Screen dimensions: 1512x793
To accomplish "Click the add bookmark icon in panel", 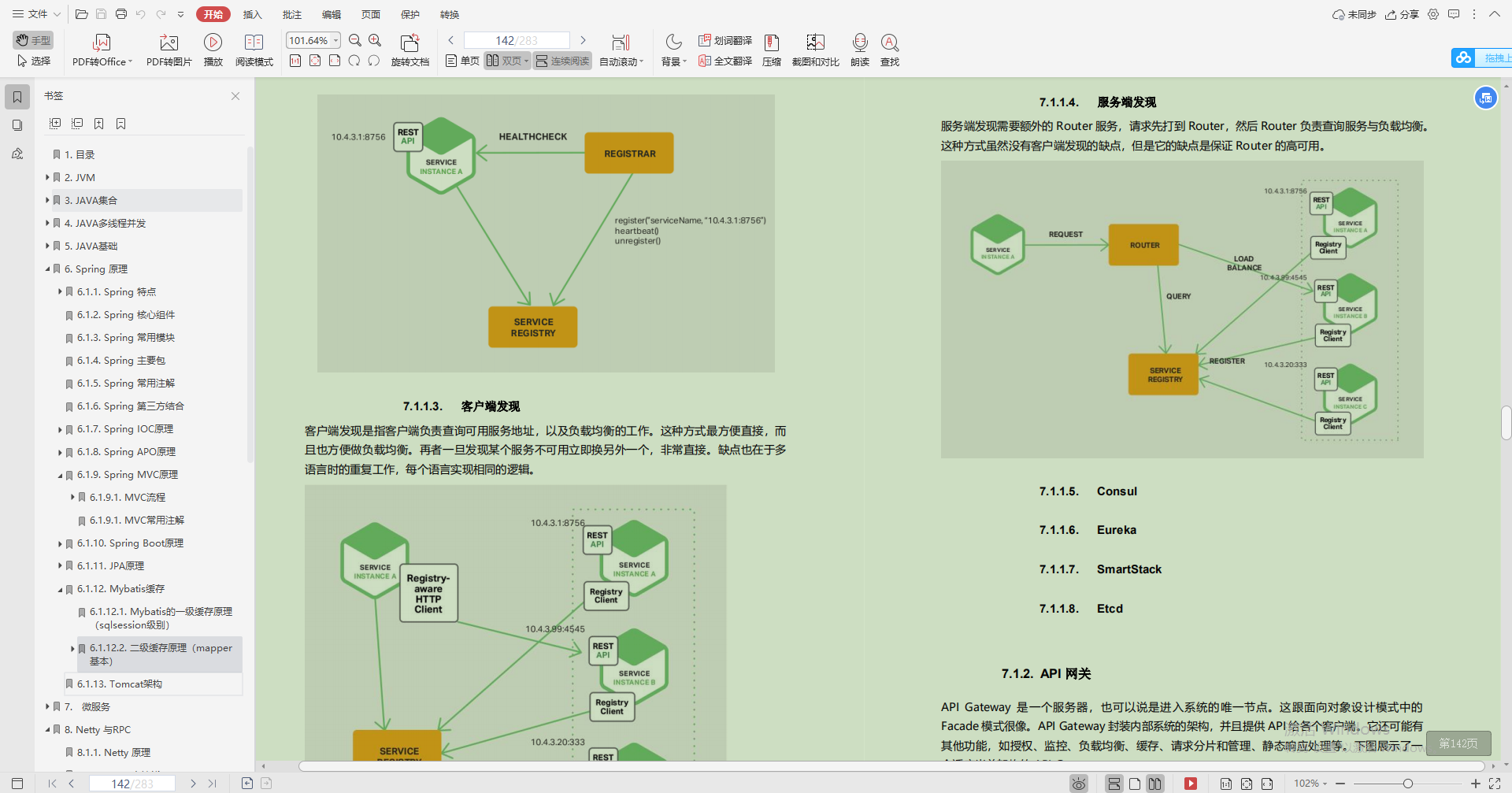I will click(x=99, y=124).
